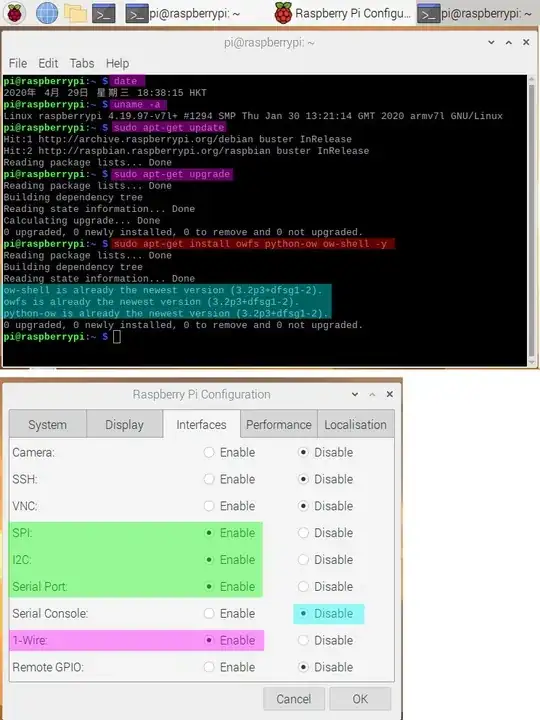The image size is (540, 720).
Task: Enable the Serial Console
Action: point(229,613)
